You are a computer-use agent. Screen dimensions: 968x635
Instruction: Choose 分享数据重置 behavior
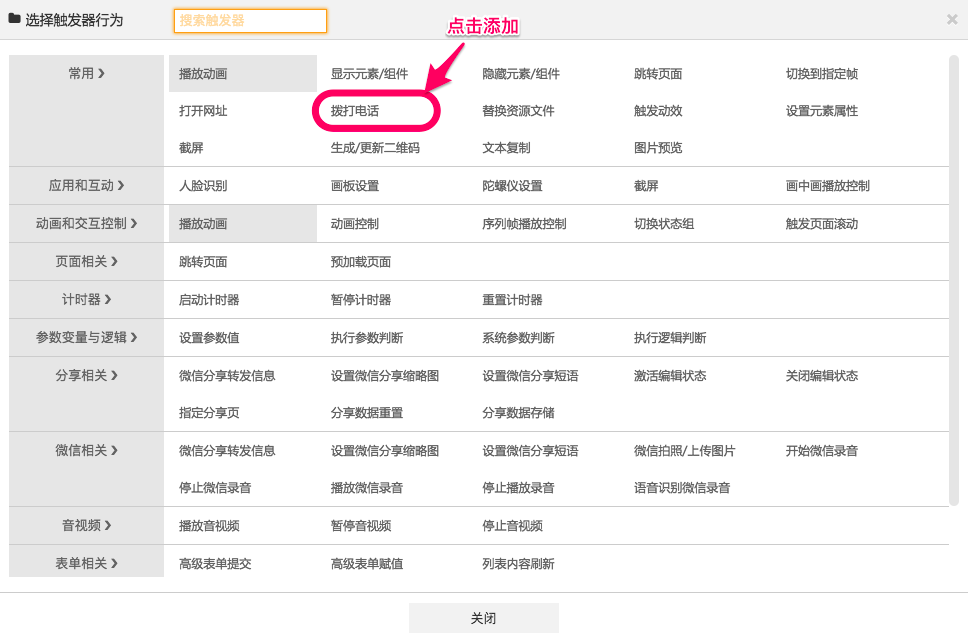[367, 413]
